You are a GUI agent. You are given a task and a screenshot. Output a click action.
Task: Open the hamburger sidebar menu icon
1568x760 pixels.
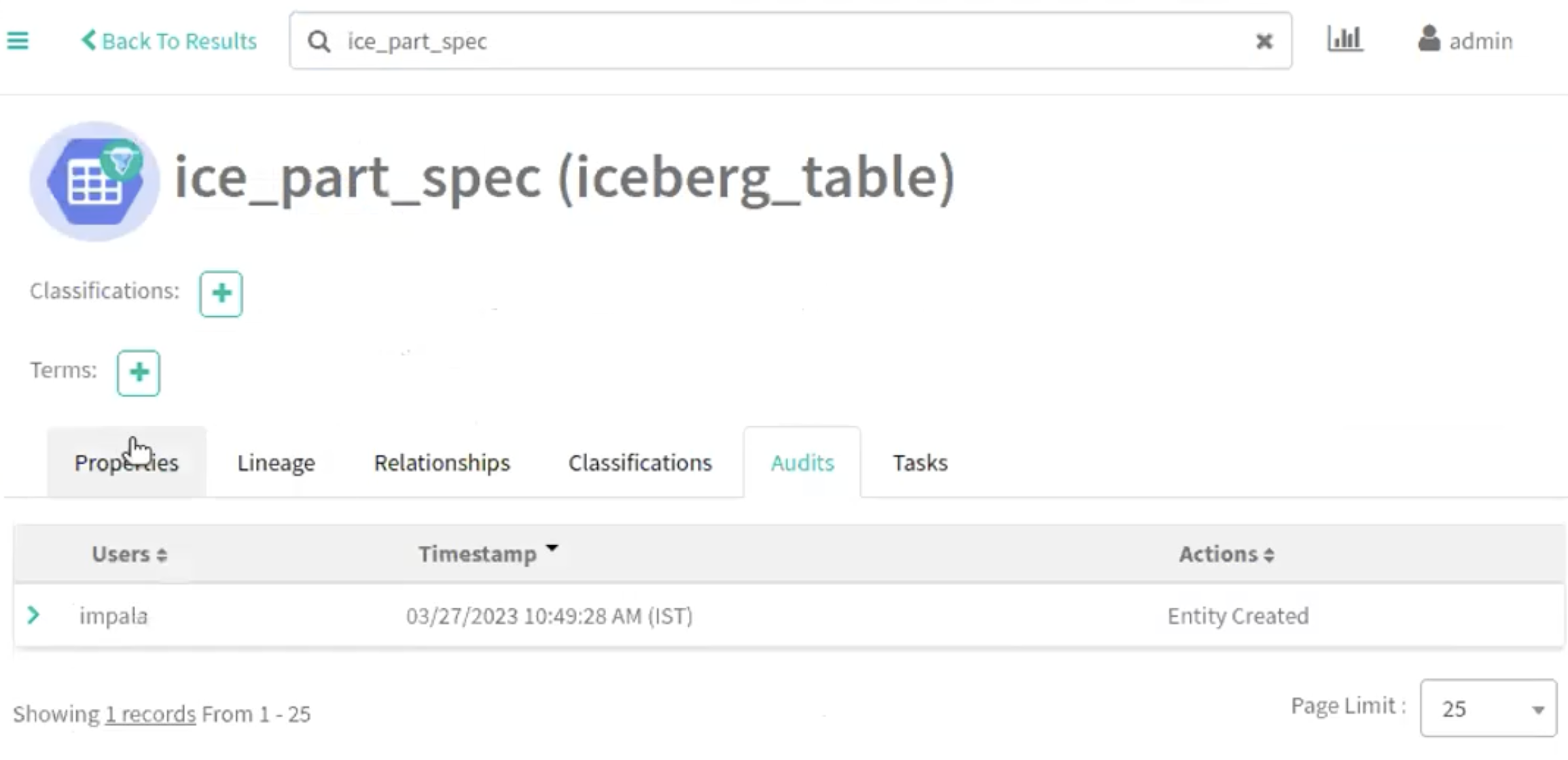tap(18, 41)
